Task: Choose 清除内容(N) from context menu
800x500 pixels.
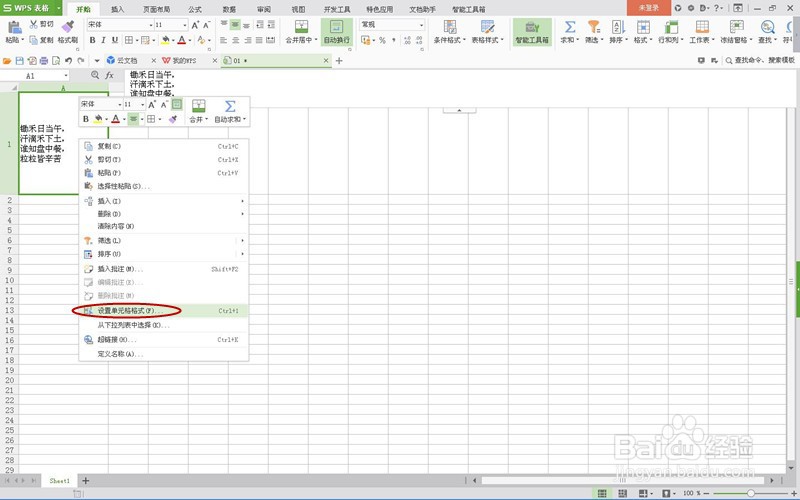Action: pos(164,226)
